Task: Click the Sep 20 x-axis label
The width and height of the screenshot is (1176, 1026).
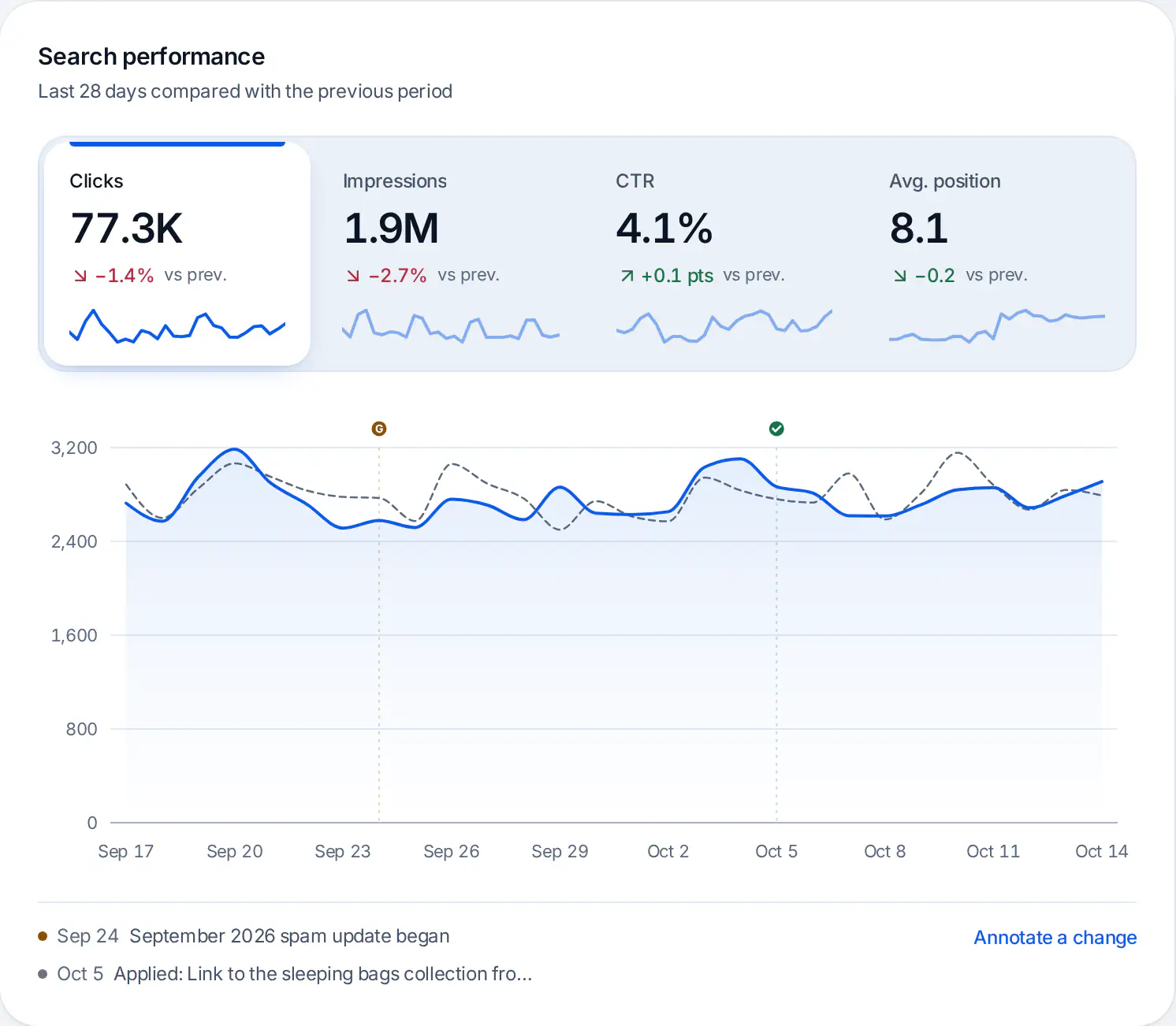Action: pos(235,852)
